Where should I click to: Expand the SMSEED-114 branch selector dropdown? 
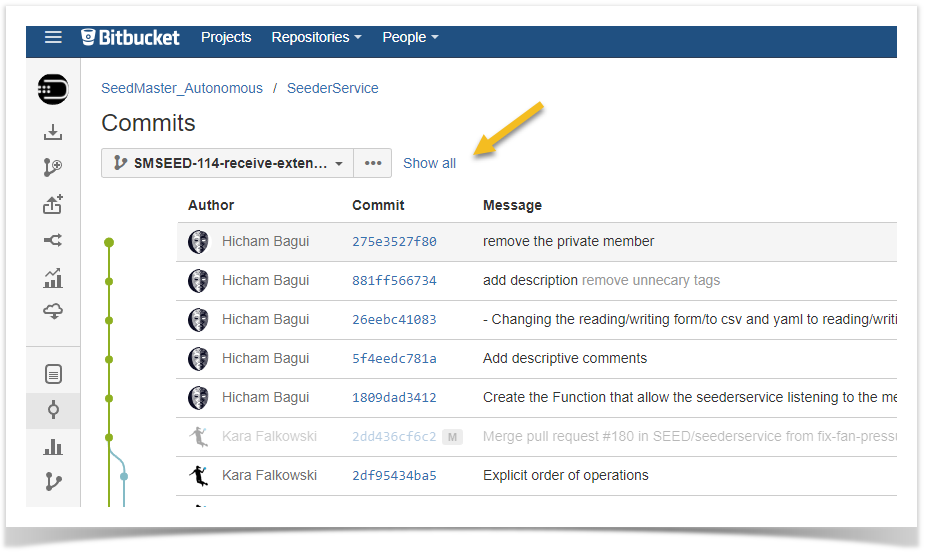point(227,163)
